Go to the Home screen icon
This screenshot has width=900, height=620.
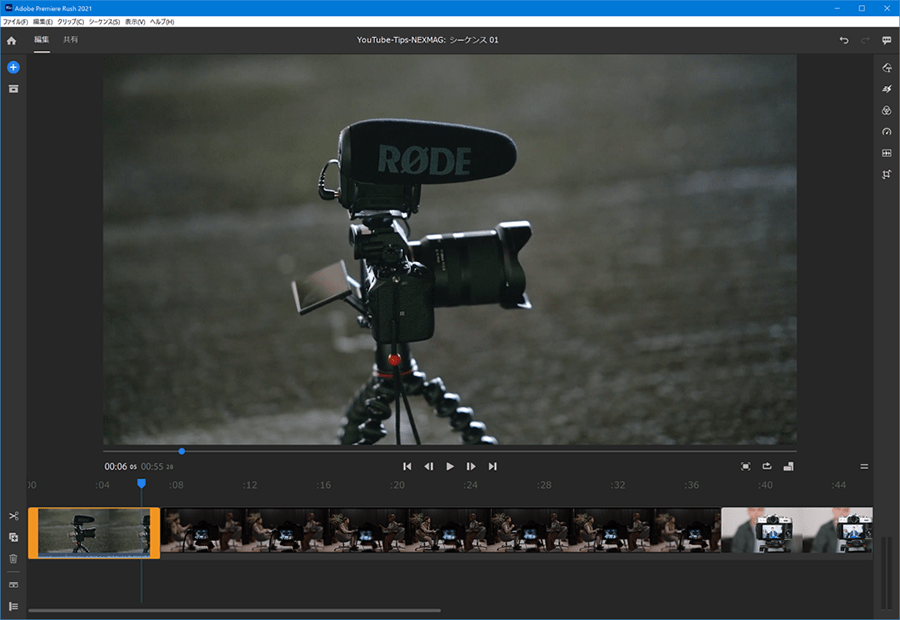(11, 40)
